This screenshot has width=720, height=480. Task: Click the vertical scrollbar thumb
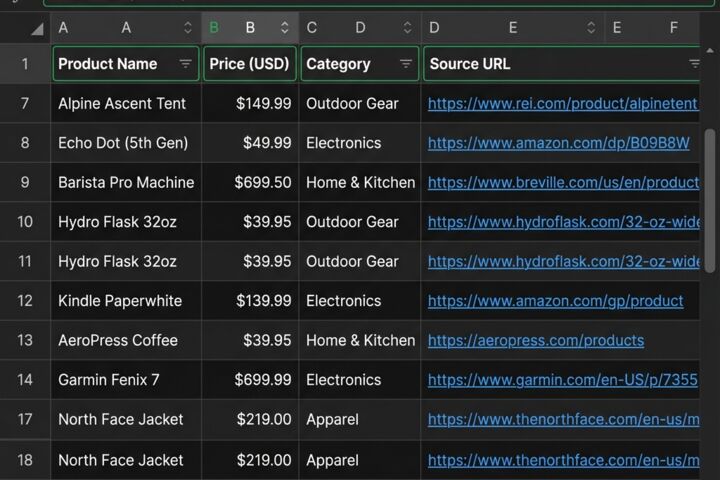click(x=710, y=201)
